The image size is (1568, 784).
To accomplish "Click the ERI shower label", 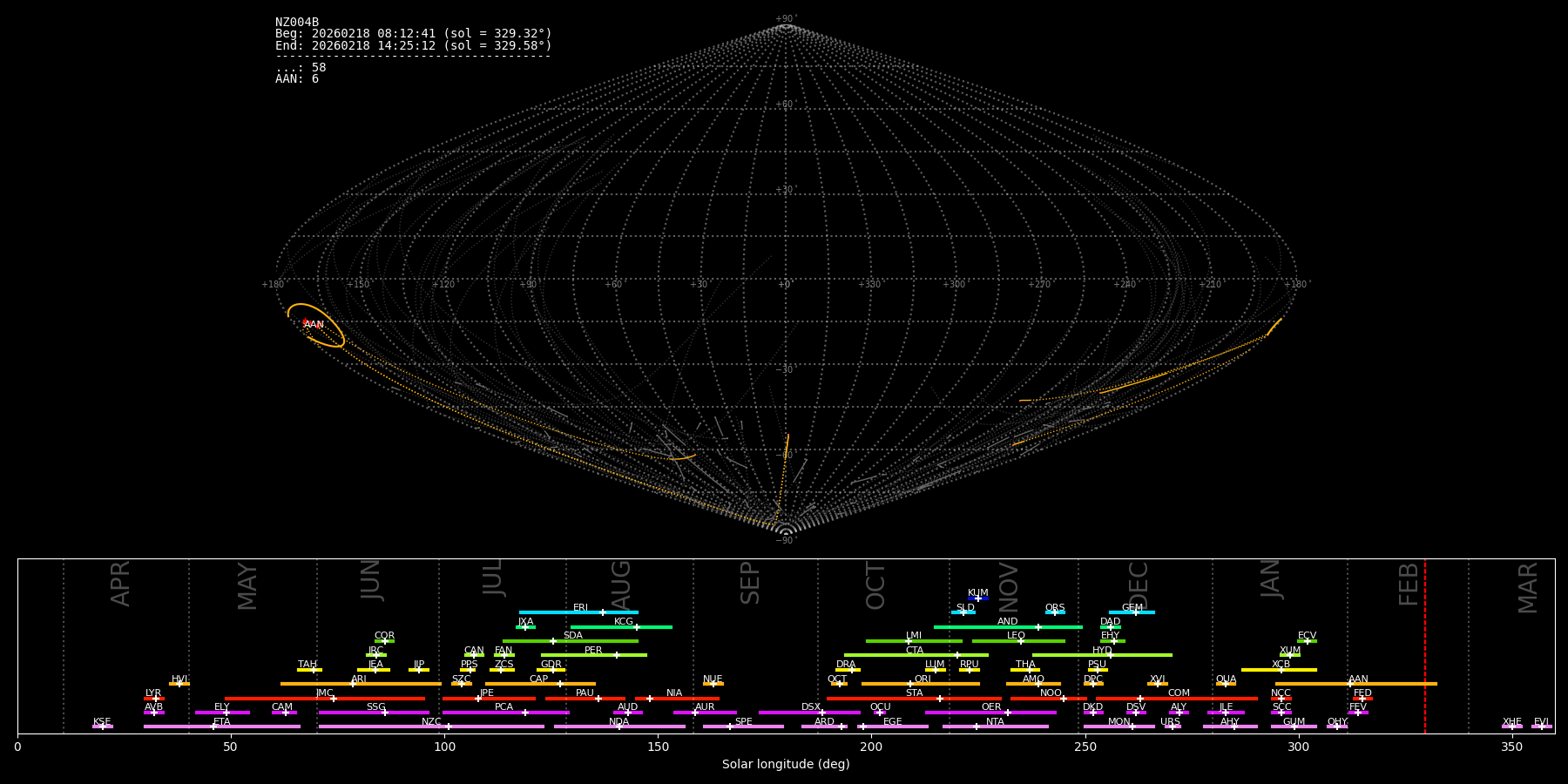I will [581, 608].
